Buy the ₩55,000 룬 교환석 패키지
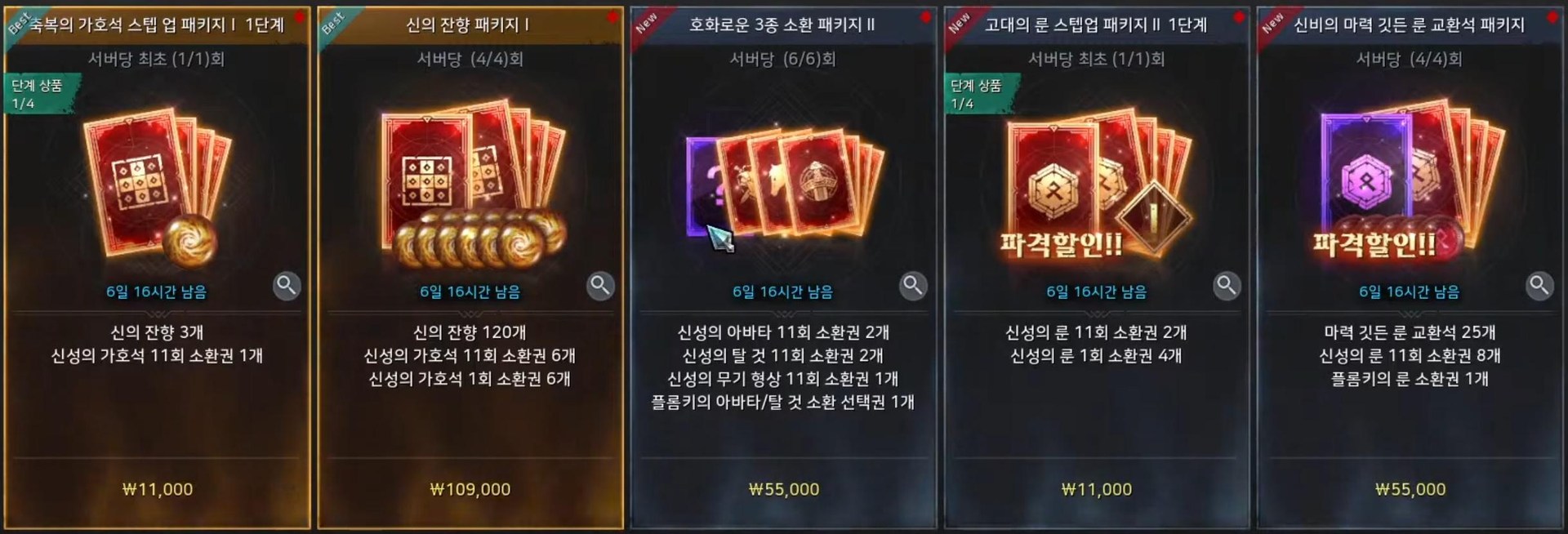This screenshot has width=1568, height=534. [1410, 489]
